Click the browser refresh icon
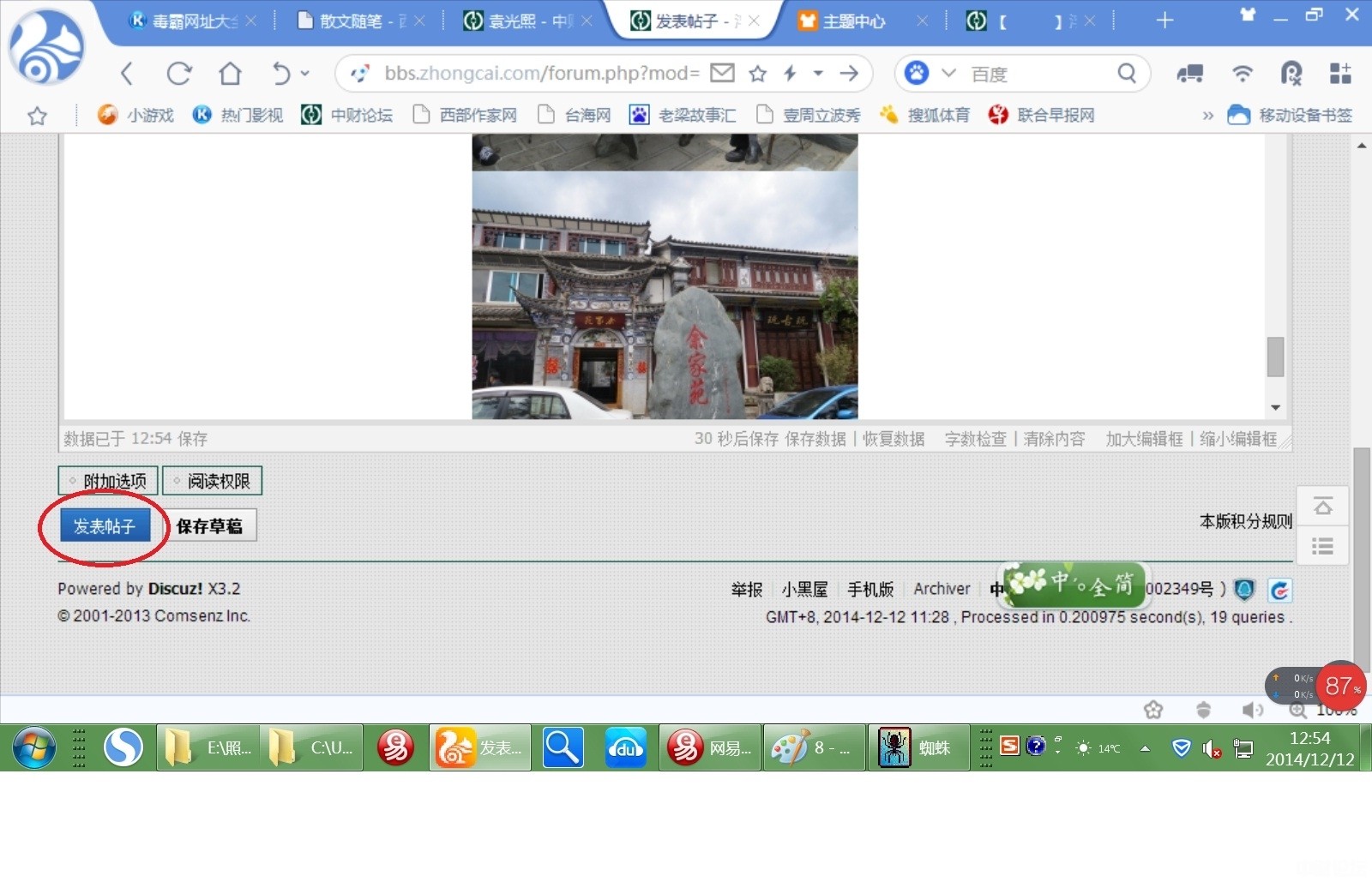 (178, 75)
